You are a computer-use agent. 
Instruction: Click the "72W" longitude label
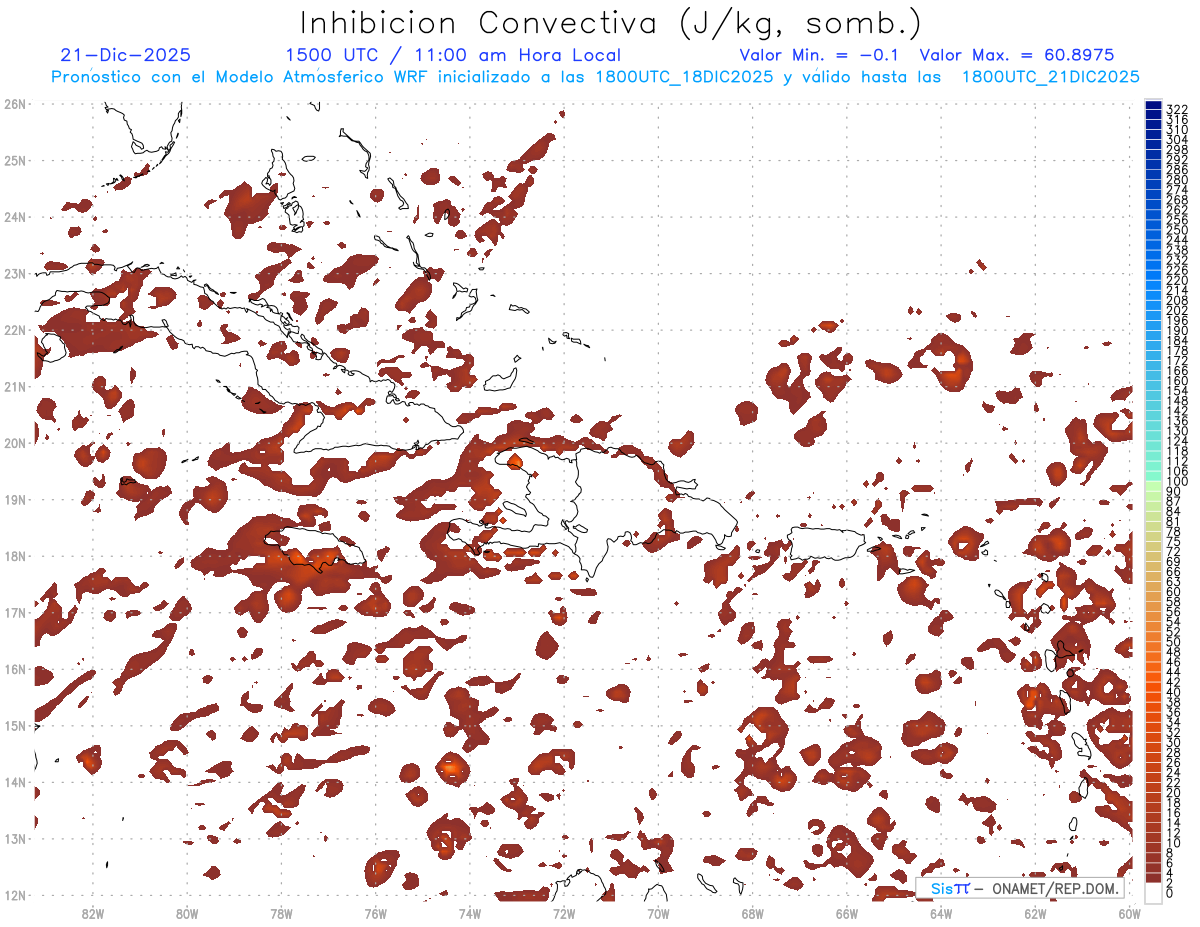564,912
